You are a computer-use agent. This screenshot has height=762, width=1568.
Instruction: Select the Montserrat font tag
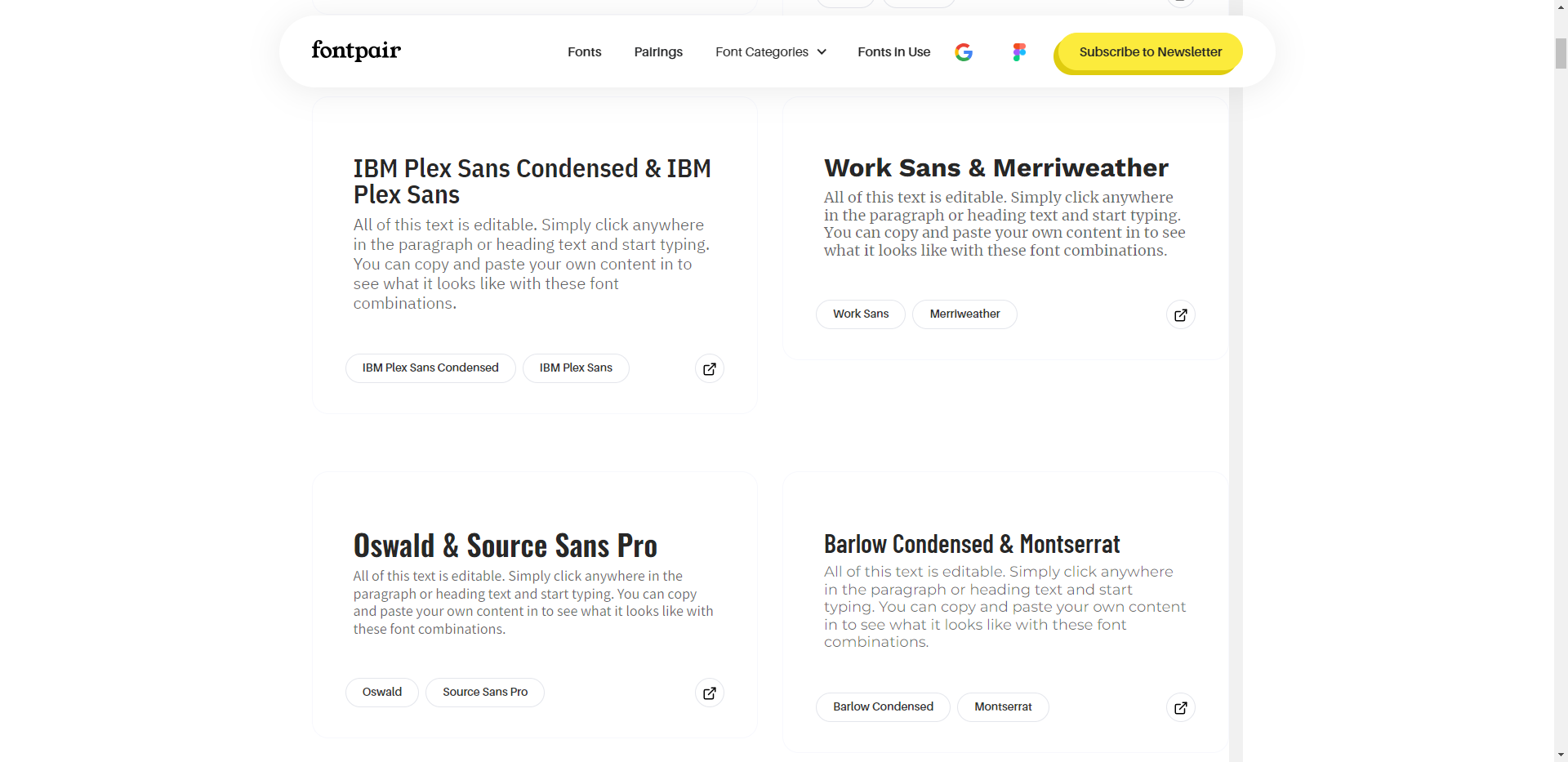coord(1003,707)
